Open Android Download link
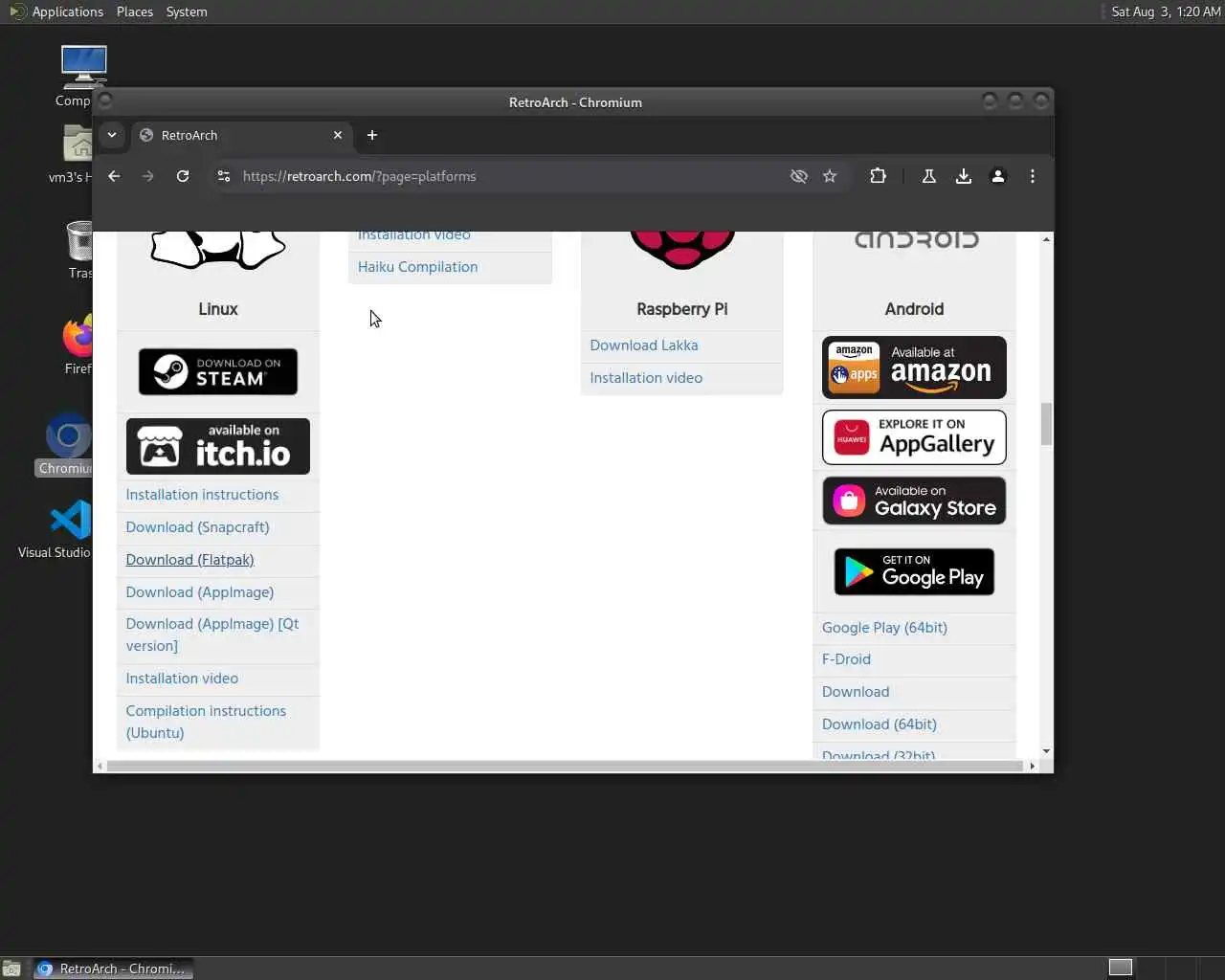 [x=856, y=692]
